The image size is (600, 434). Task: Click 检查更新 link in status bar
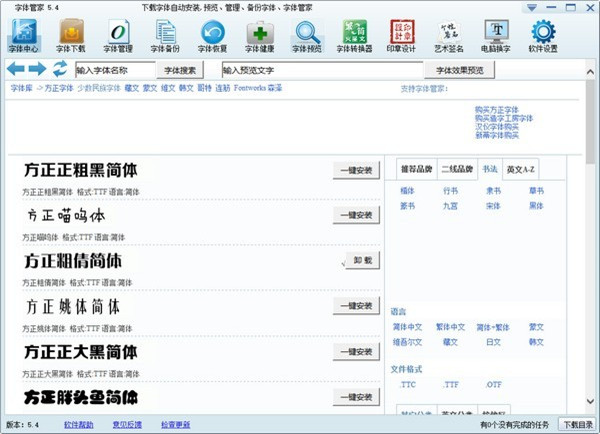point(176,424)
